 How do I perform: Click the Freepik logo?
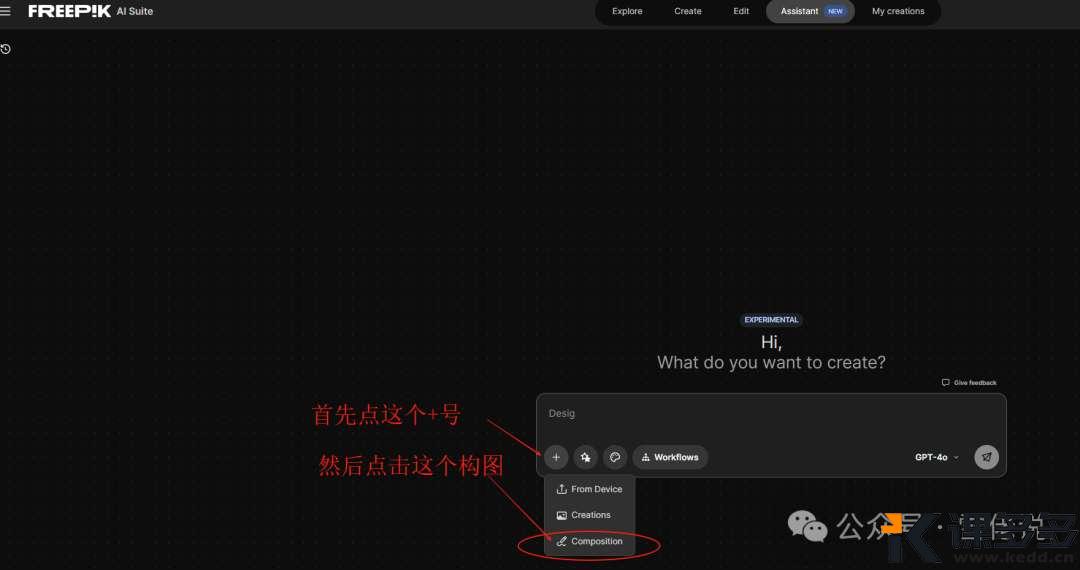click(x=70, y=11)
